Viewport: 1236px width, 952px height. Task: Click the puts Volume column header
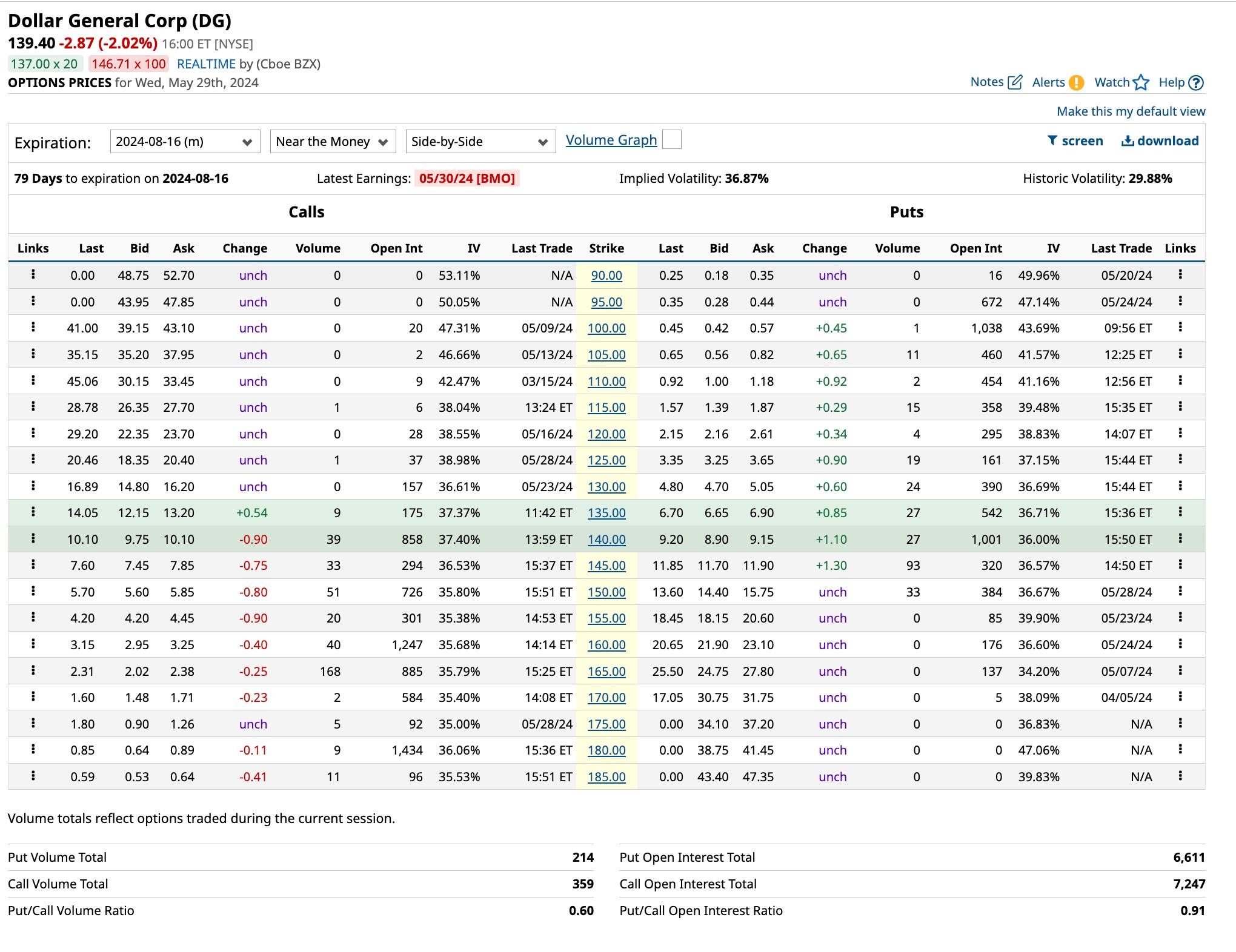[x=897, y=248]
